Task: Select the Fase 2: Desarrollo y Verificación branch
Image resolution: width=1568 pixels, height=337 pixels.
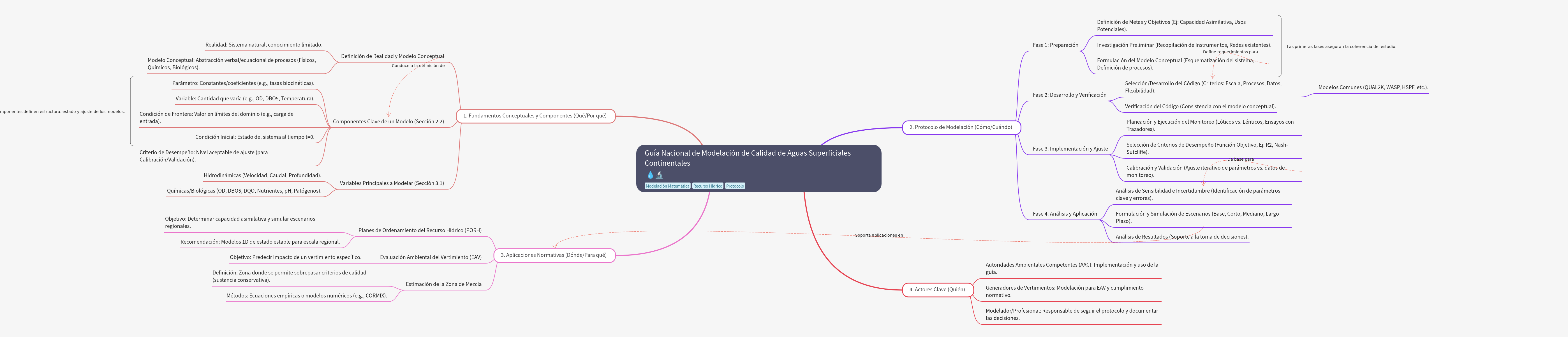Action: click(x=1069, y=95)
